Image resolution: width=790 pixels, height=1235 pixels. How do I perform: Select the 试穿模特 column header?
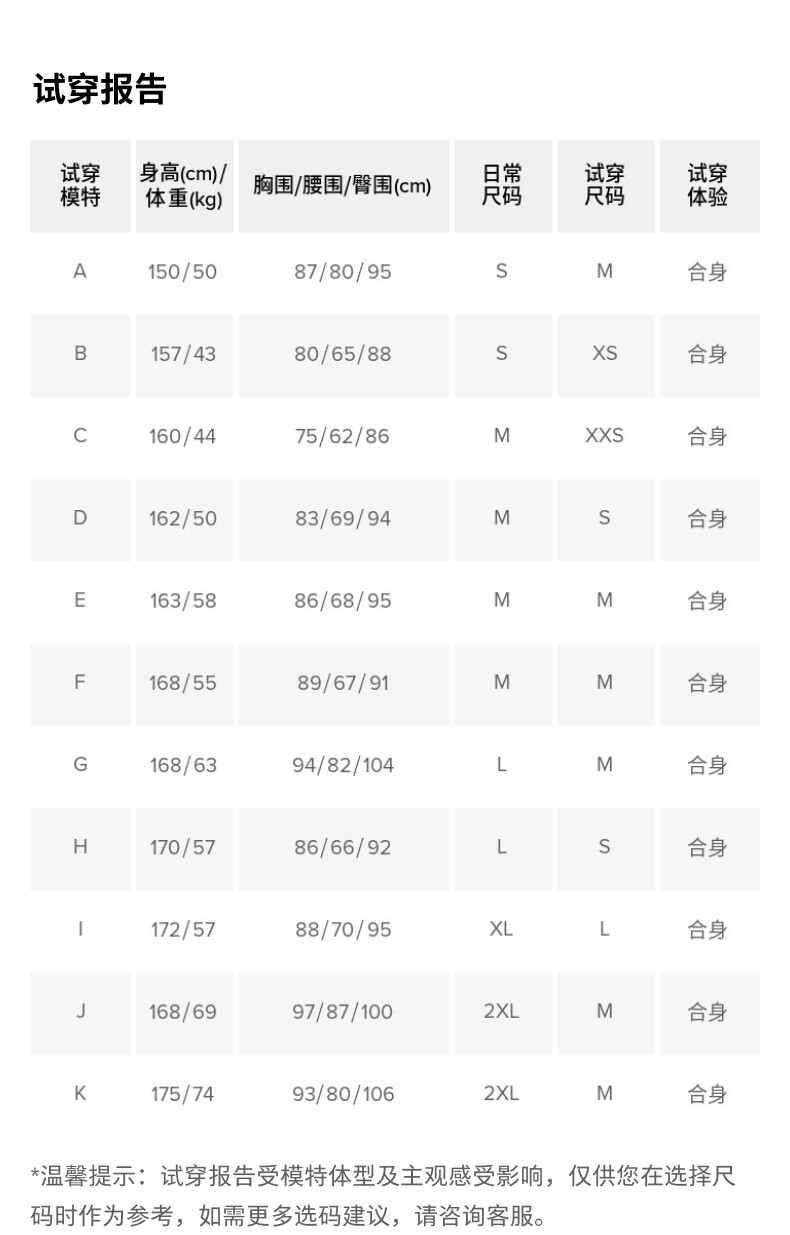(81, 186)
